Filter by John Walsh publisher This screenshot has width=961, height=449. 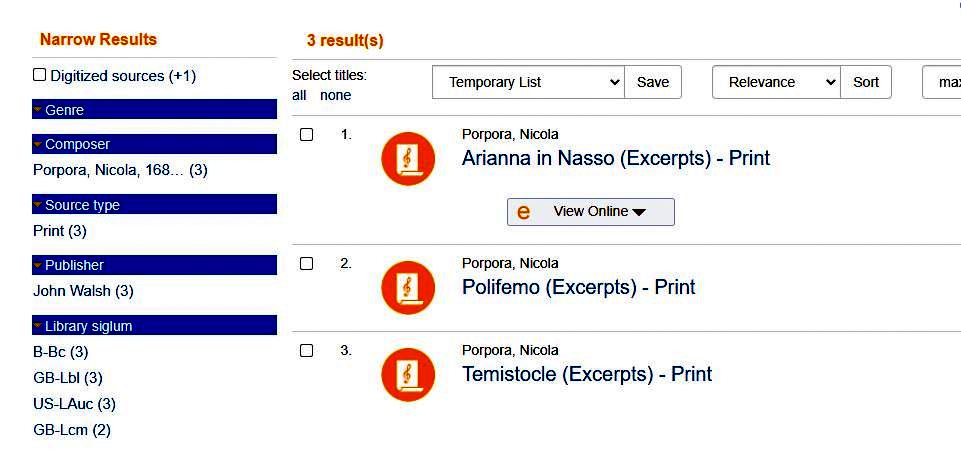(83, 291)
